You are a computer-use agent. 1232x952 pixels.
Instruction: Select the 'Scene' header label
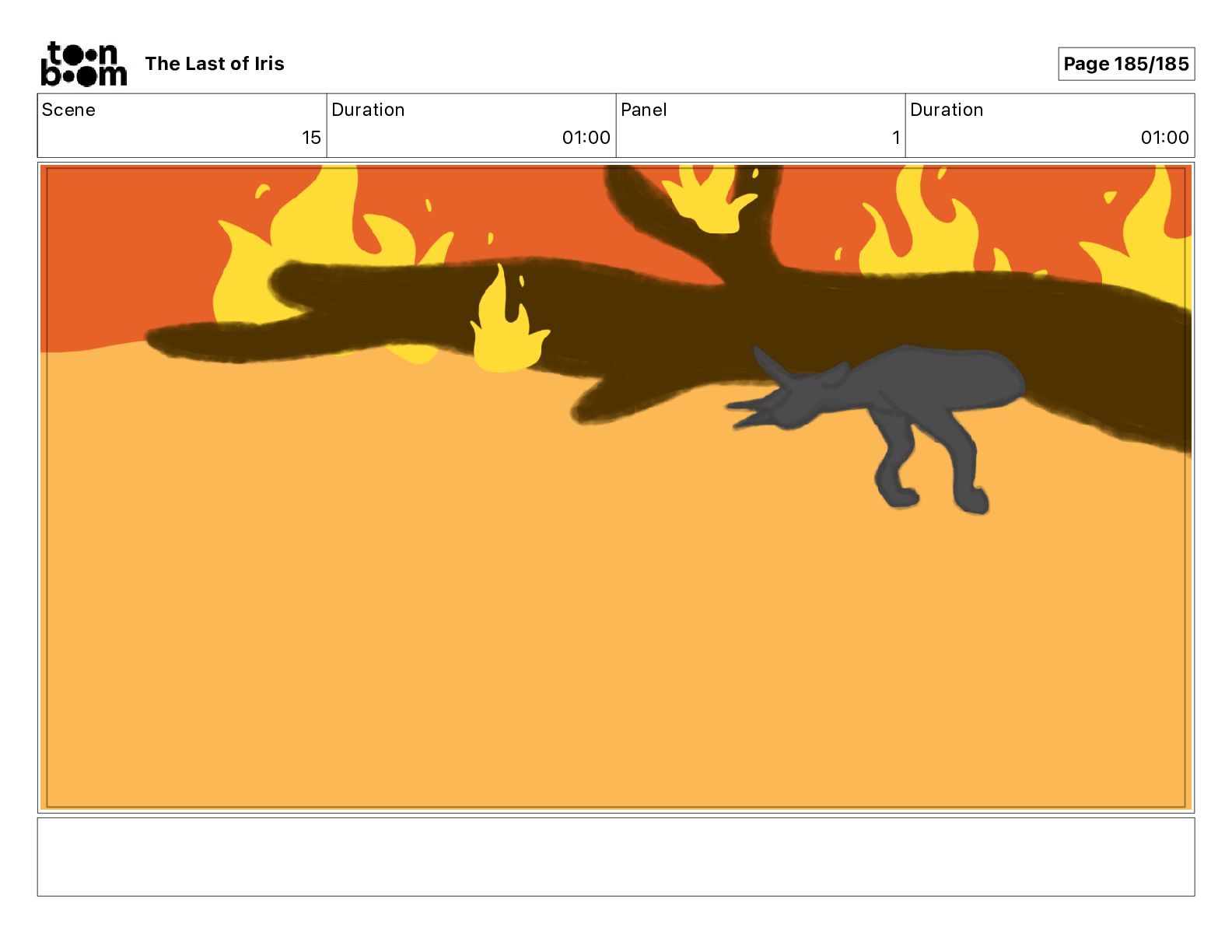[x=68, y=110]
